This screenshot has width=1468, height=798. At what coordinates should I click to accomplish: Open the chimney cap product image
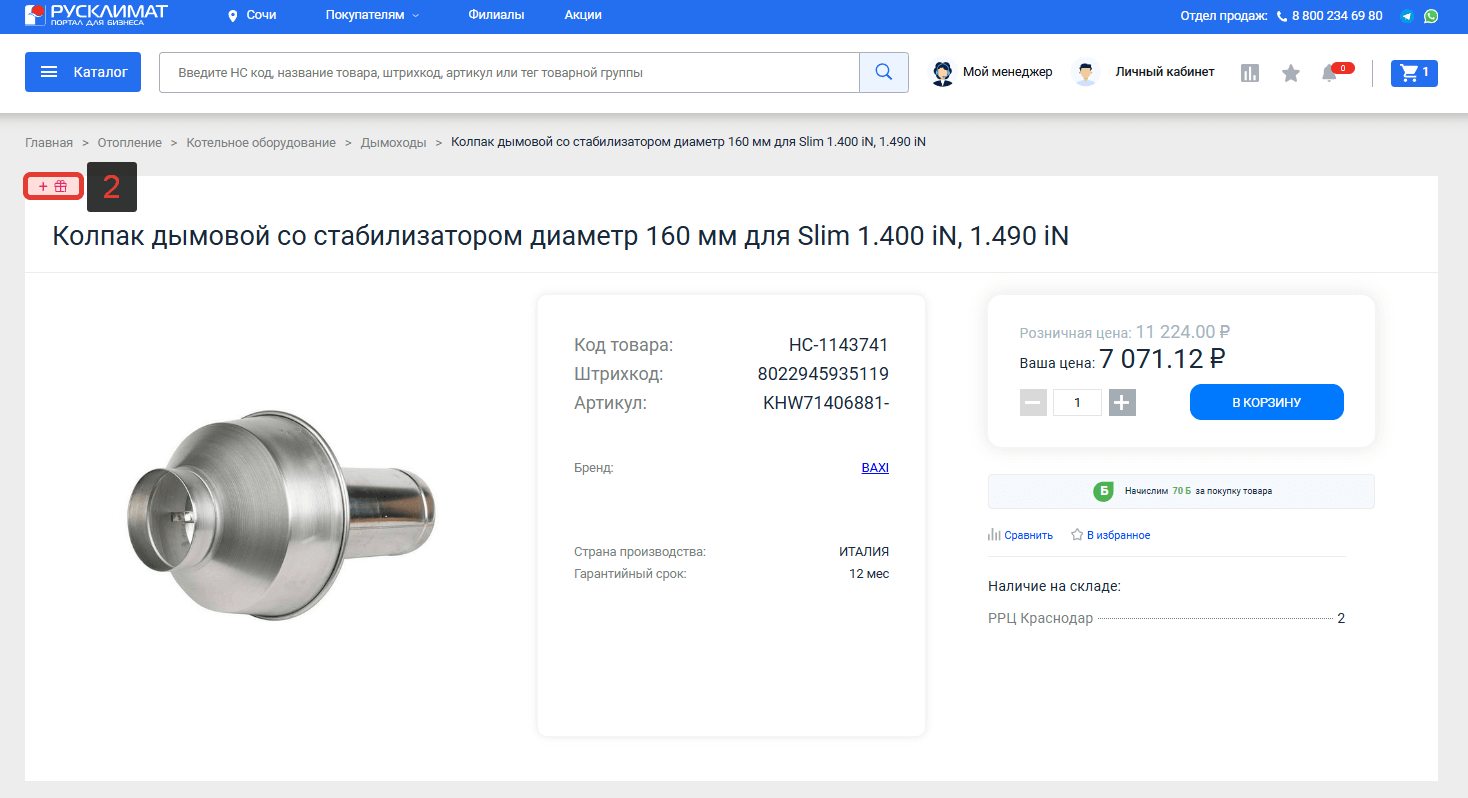(x=281, y=515)
